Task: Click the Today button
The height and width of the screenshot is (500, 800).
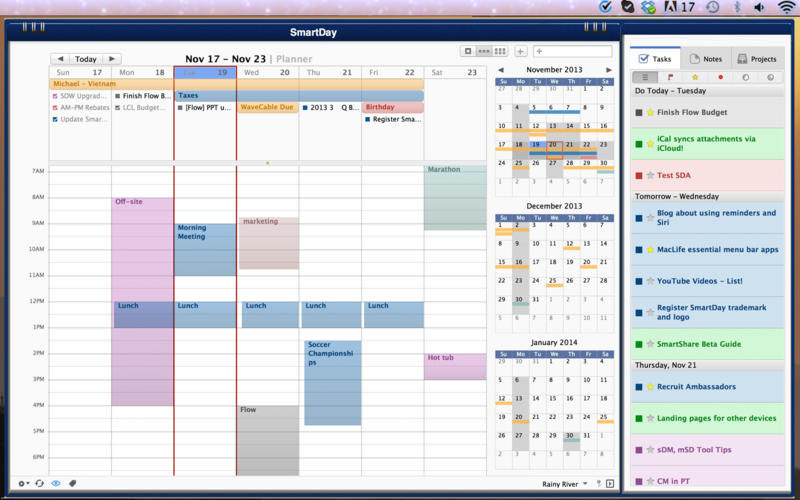Action: pos(86,59)
